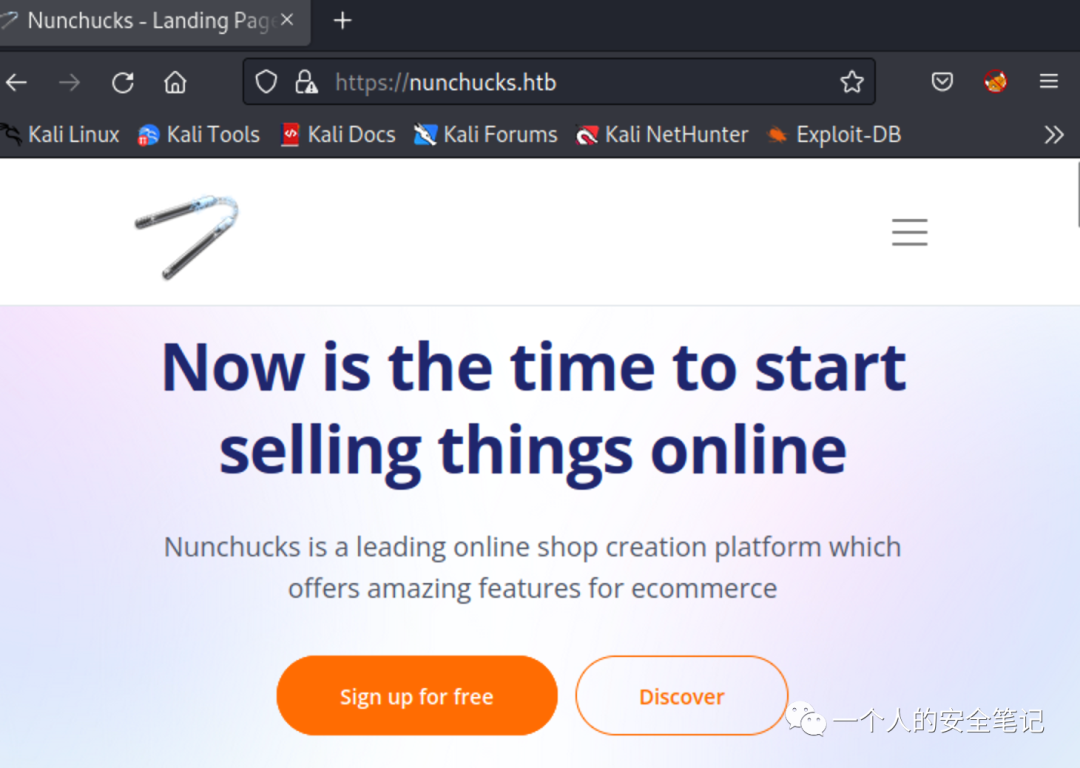Viewport: 1080px width, 768px height.
Task: Show more bookmarks with the chevron
Action: click(x=1053, y=134)
